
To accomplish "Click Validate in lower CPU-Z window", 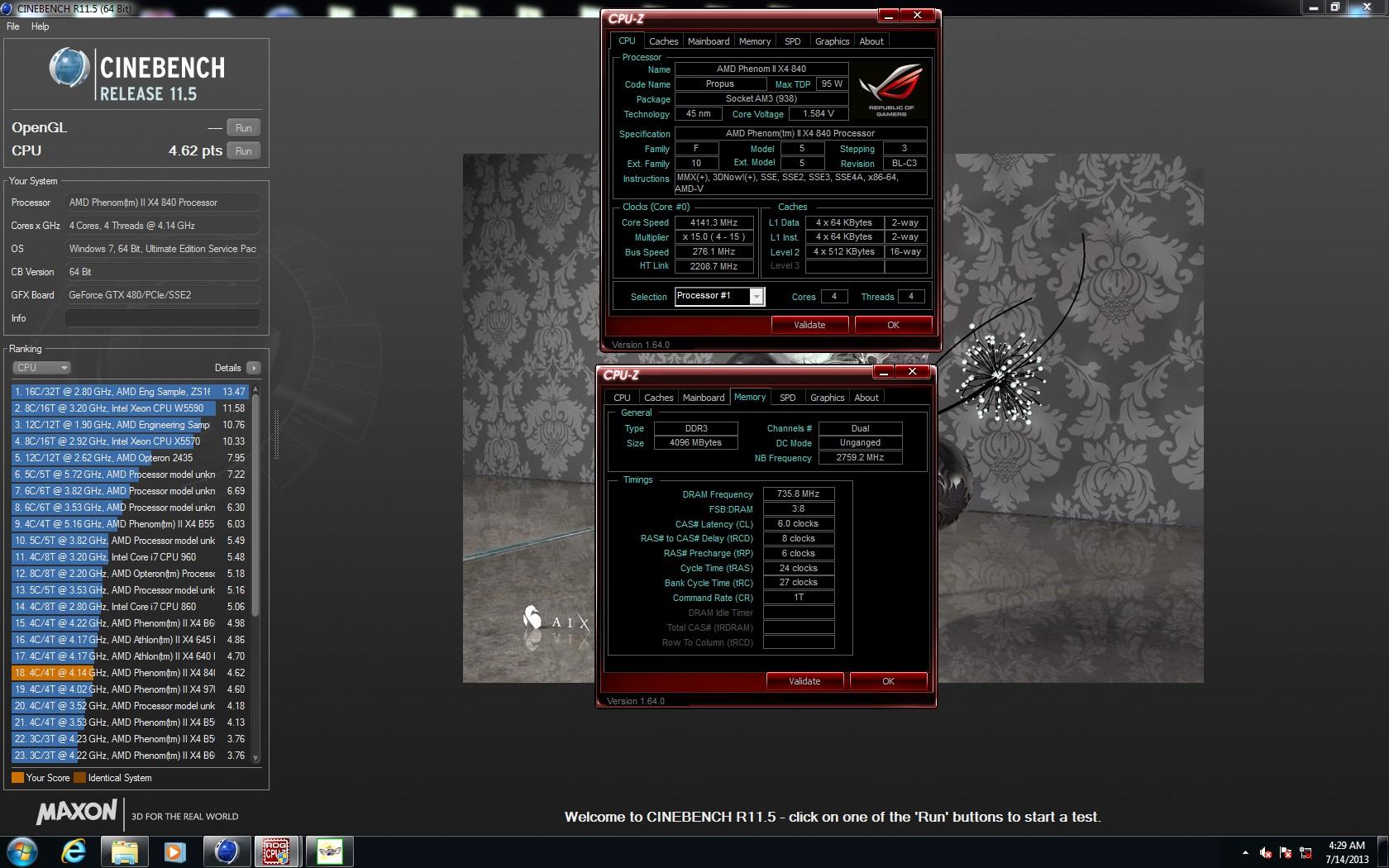I will click(804, 681).
